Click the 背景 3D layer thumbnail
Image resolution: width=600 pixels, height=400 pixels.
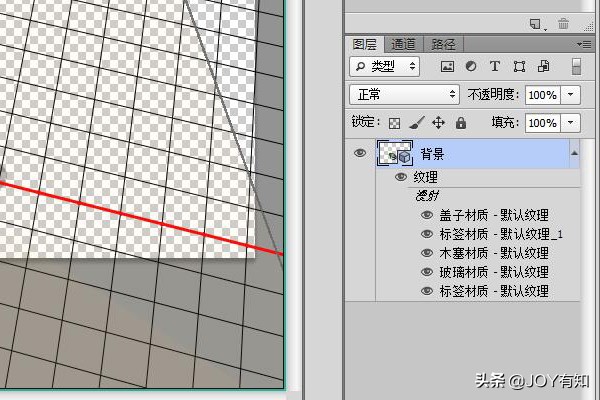point(395,153)
